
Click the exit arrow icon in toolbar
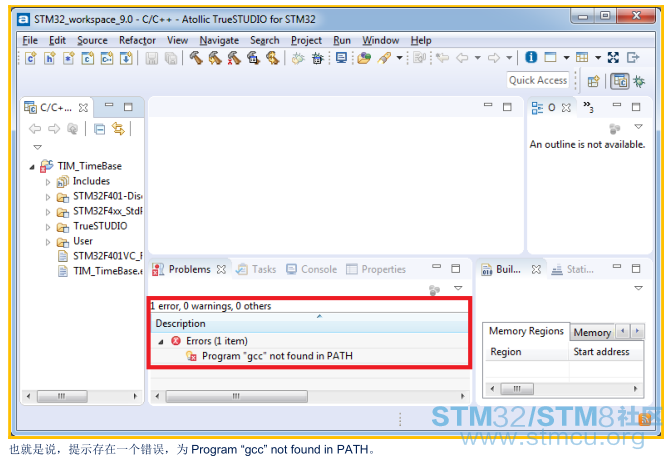click(x=633, y=57)
